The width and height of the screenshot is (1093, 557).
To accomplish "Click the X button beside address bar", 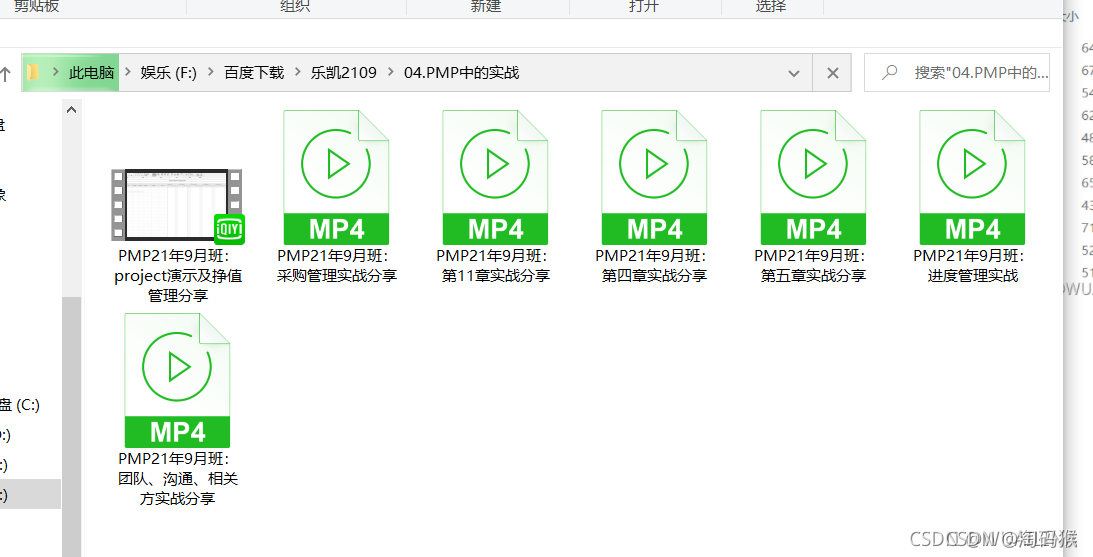I will [832, 73].
